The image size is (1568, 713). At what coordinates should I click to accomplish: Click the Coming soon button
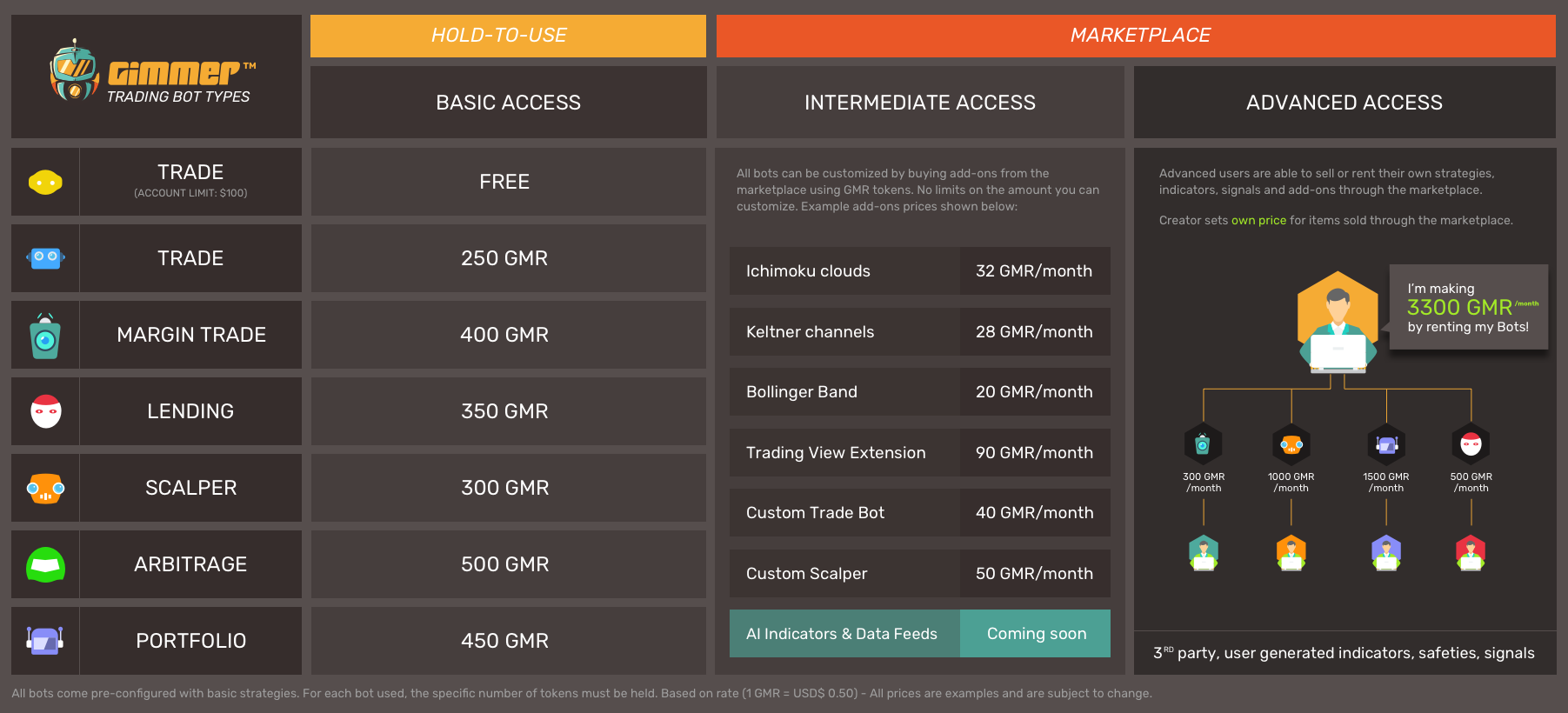pyautogui.click(x=1036, y=634)
